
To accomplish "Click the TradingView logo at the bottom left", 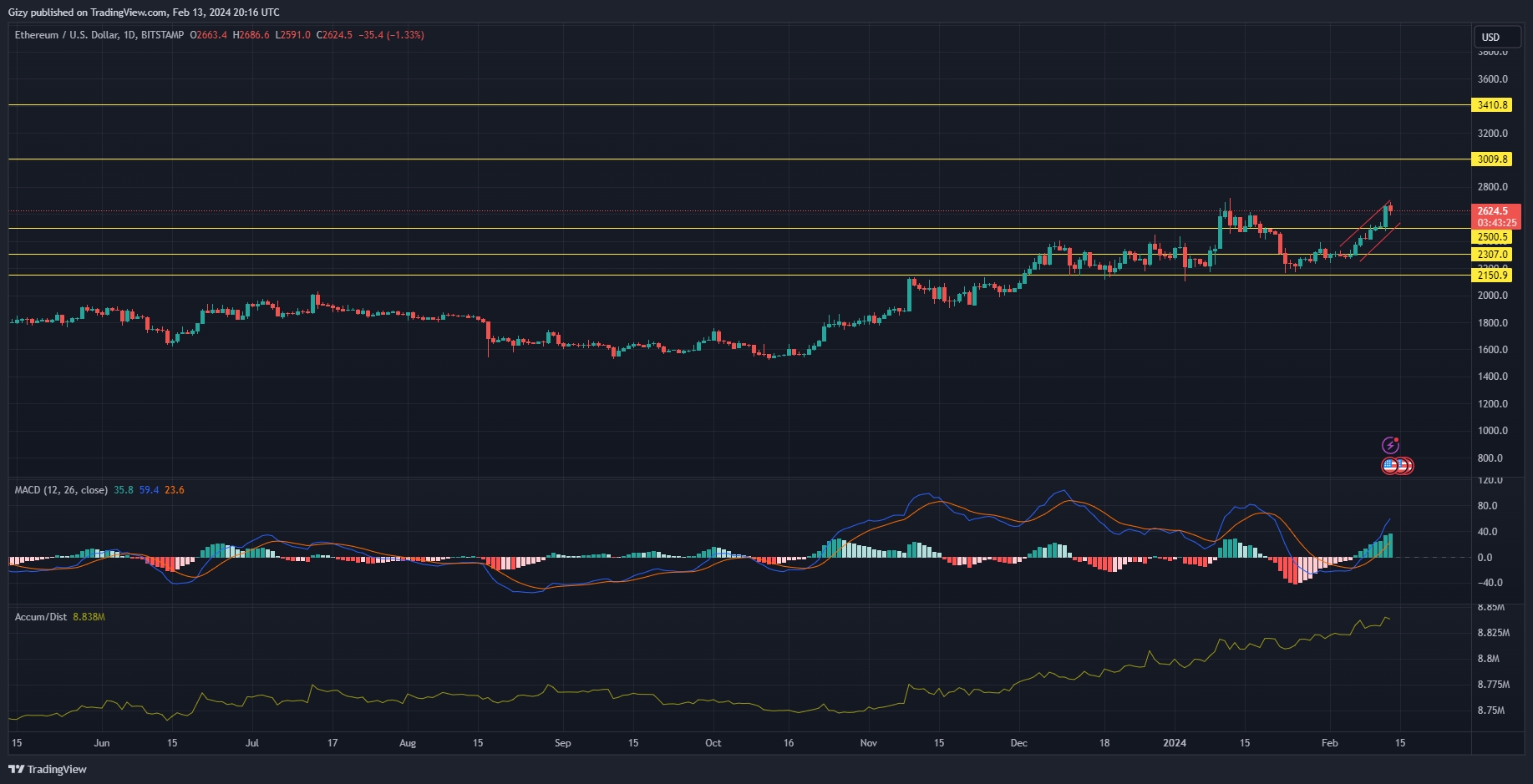I will (x=48, y=769).
